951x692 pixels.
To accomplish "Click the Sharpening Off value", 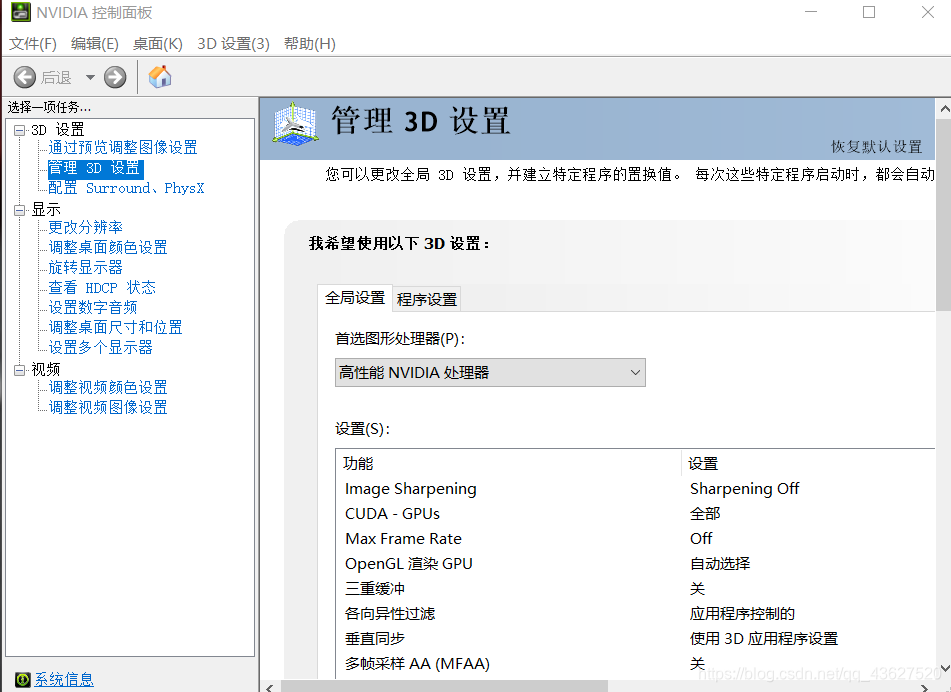I will point(744,489).
